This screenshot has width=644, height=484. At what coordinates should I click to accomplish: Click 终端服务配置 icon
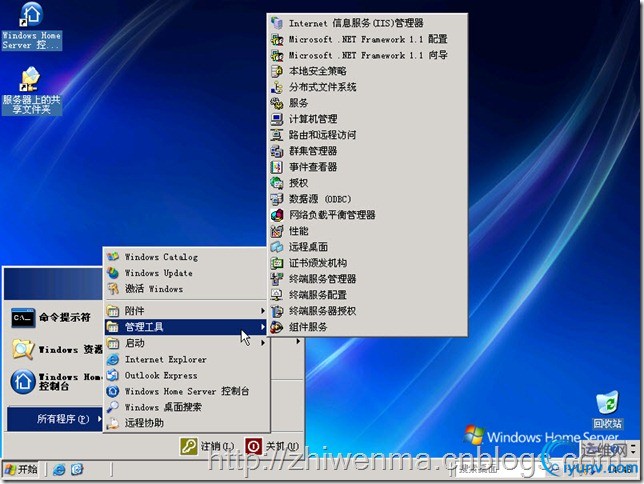click(277, 295)
